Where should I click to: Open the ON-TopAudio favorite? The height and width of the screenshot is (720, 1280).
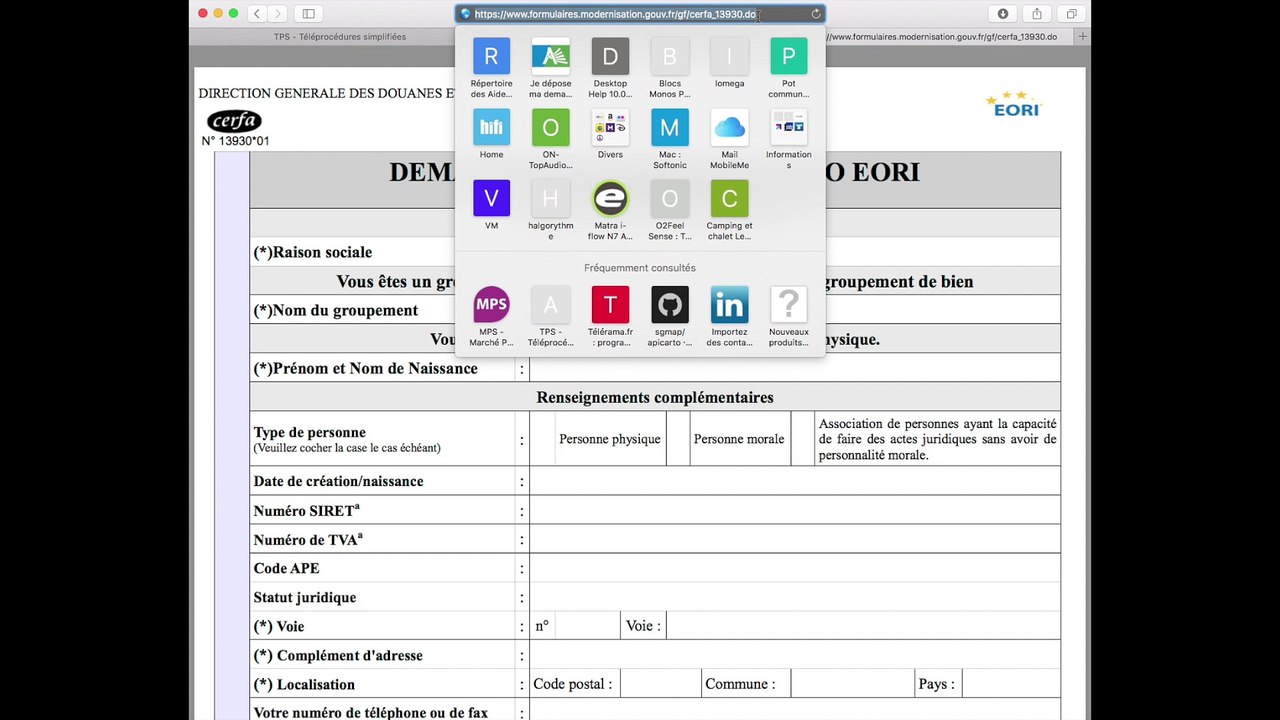click(550, 138)
